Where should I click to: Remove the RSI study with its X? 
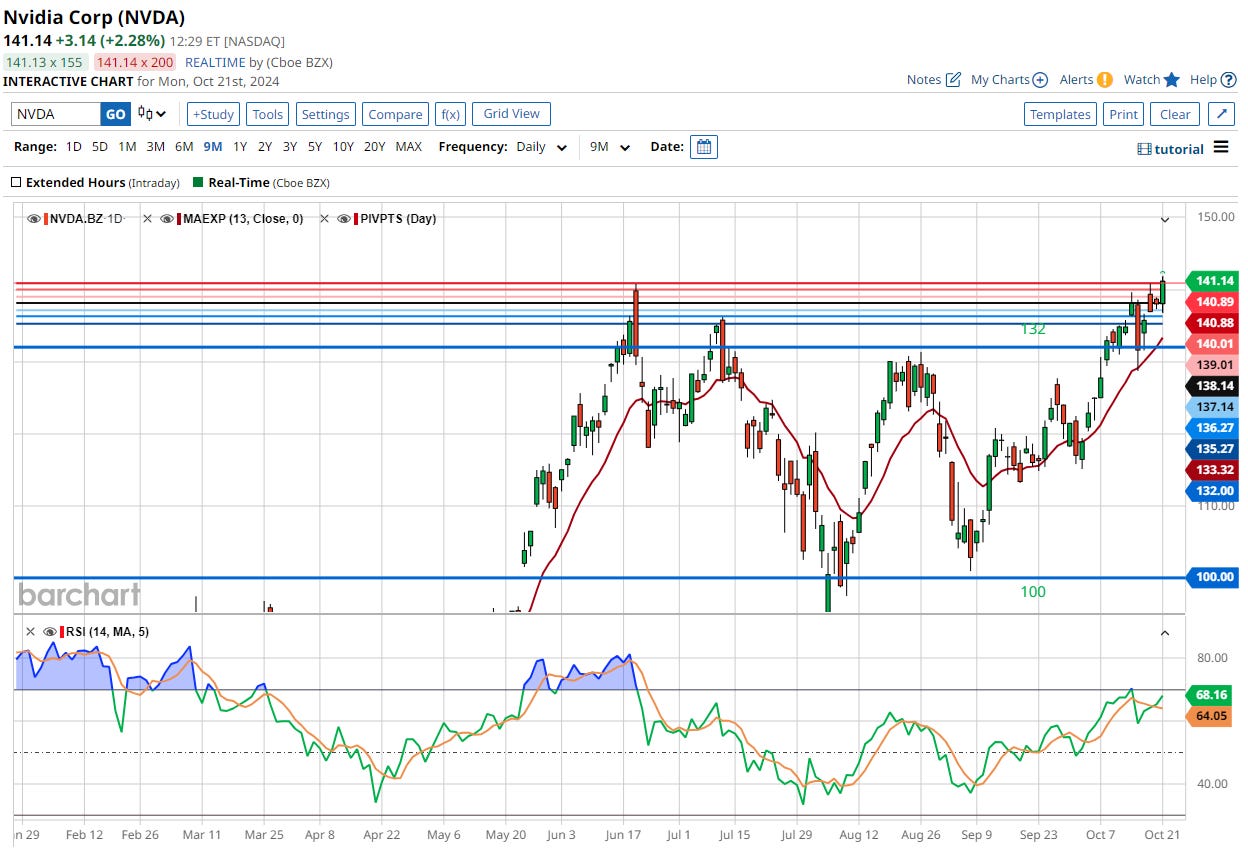(30, 632)
